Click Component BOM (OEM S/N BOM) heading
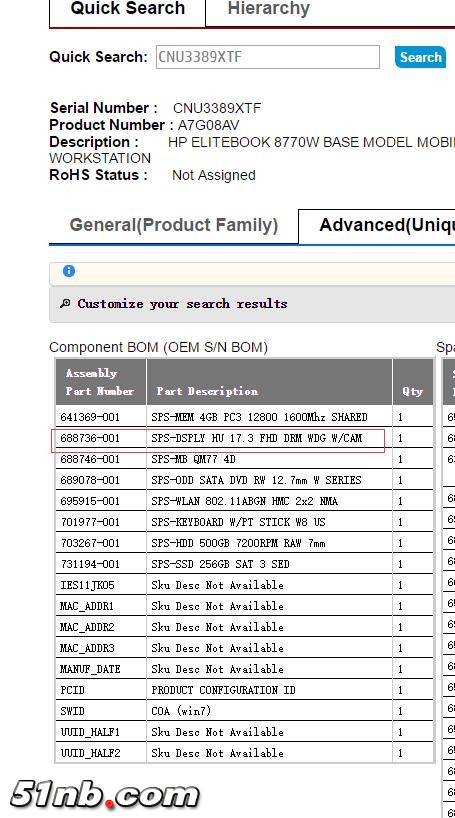This screenshot has height=818, width=455. pyautogui.click(x=158, y=347)
